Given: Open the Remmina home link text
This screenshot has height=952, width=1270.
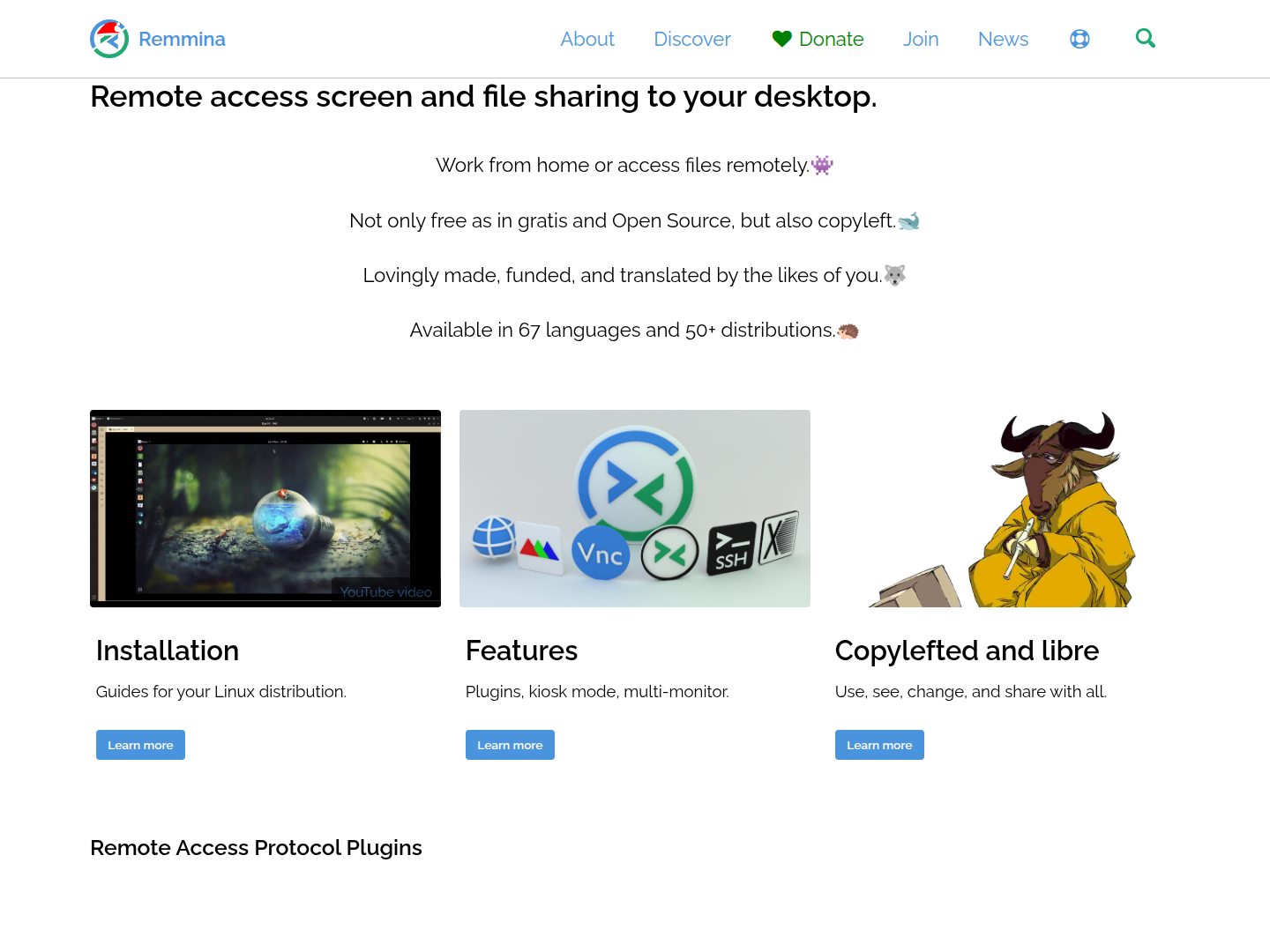Looking at the screenshot, I should tap(182, 39).
